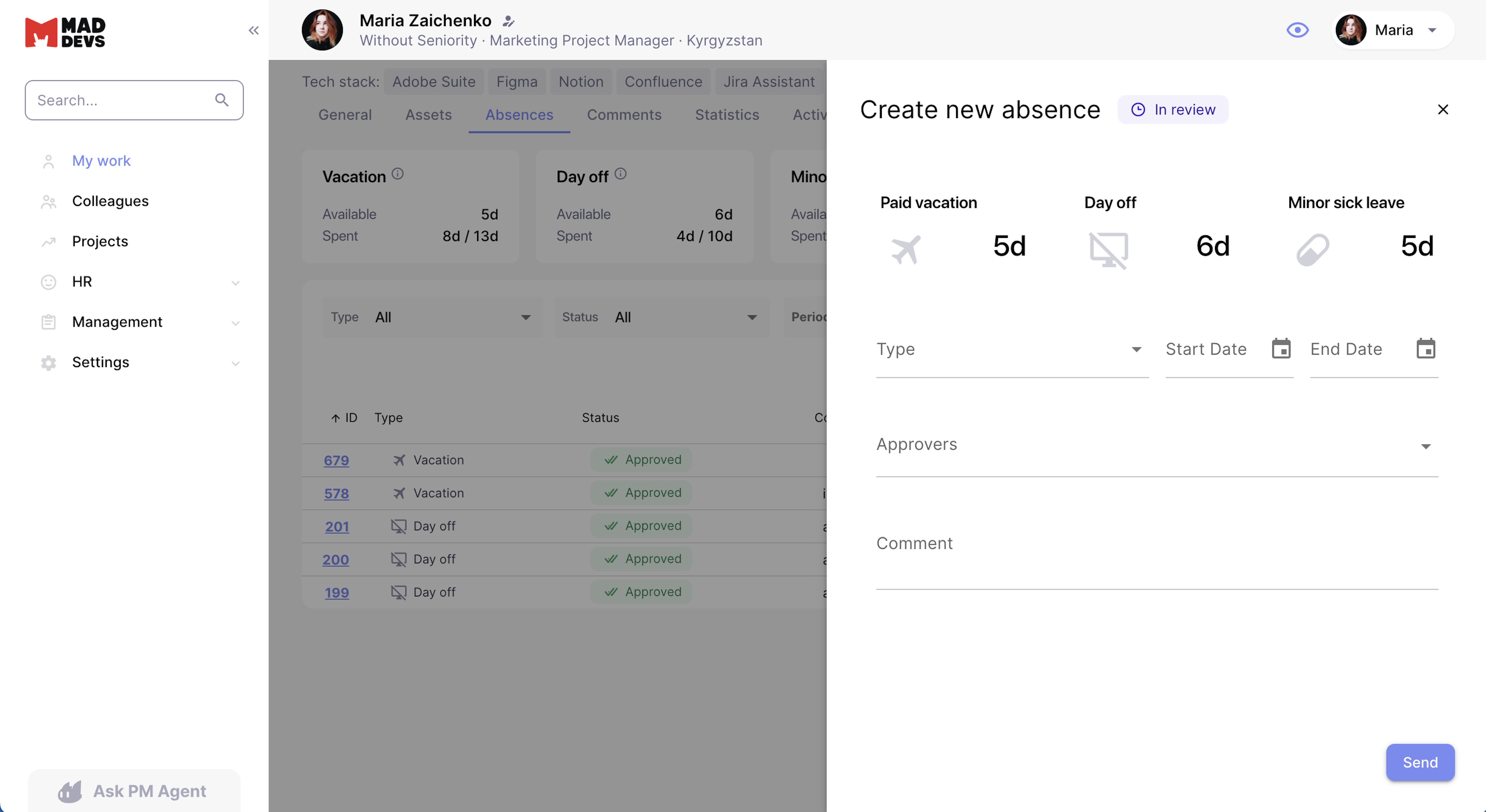Image resolution: width=1486 pixels, height=812 pixels.
Task: Close the Create new absence panel
Action: click(1443, 110)
